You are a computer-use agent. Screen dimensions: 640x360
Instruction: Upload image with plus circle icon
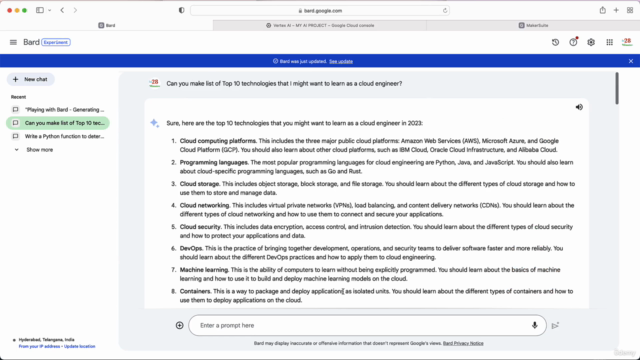coord(180,325)
